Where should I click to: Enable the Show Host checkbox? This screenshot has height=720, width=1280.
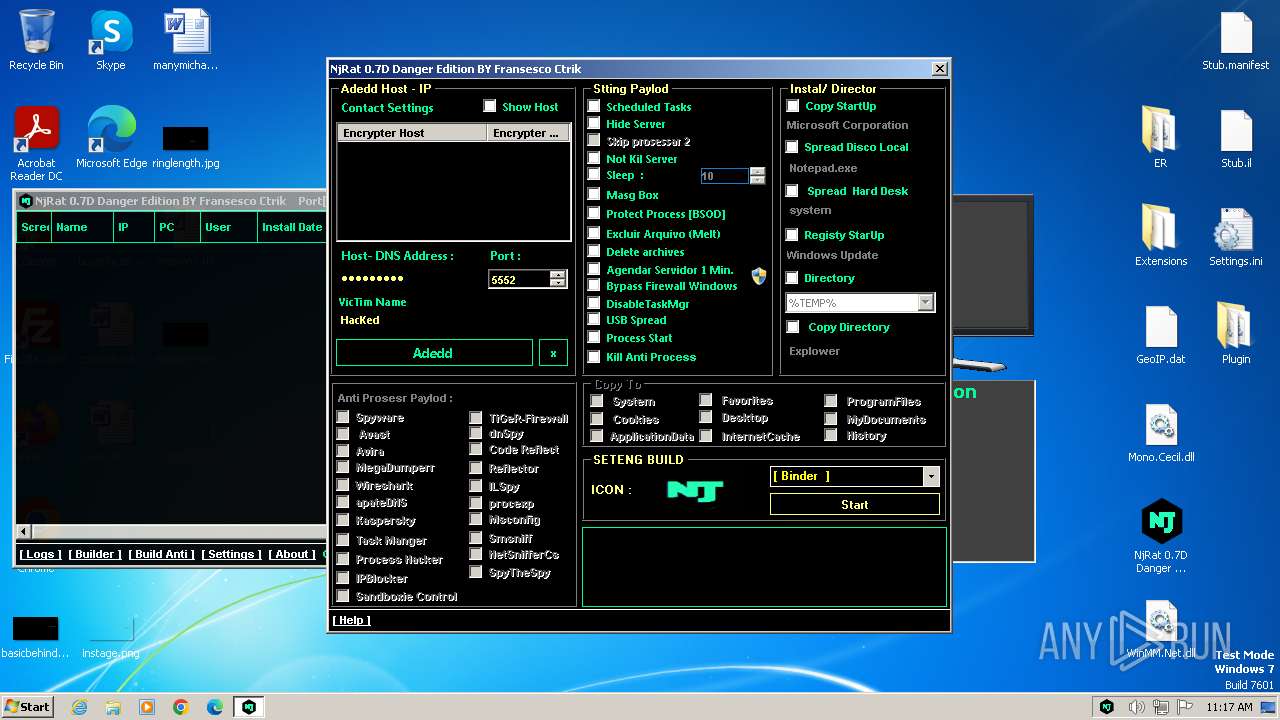(490, 106)
